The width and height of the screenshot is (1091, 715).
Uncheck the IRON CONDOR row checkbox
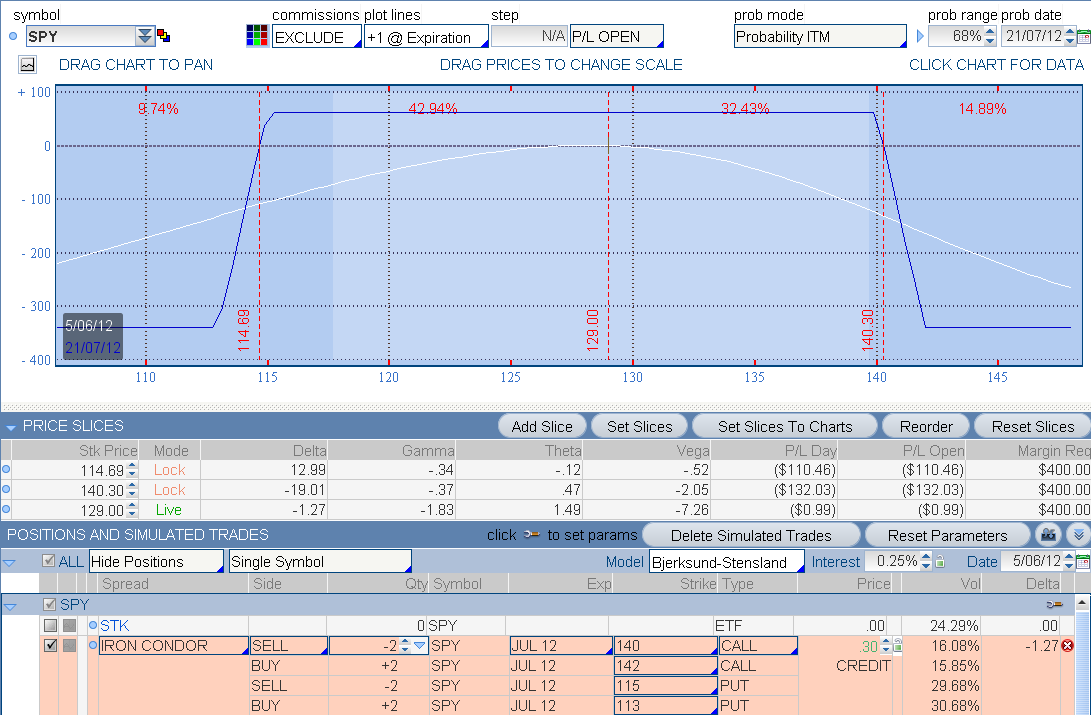(50, 645)
